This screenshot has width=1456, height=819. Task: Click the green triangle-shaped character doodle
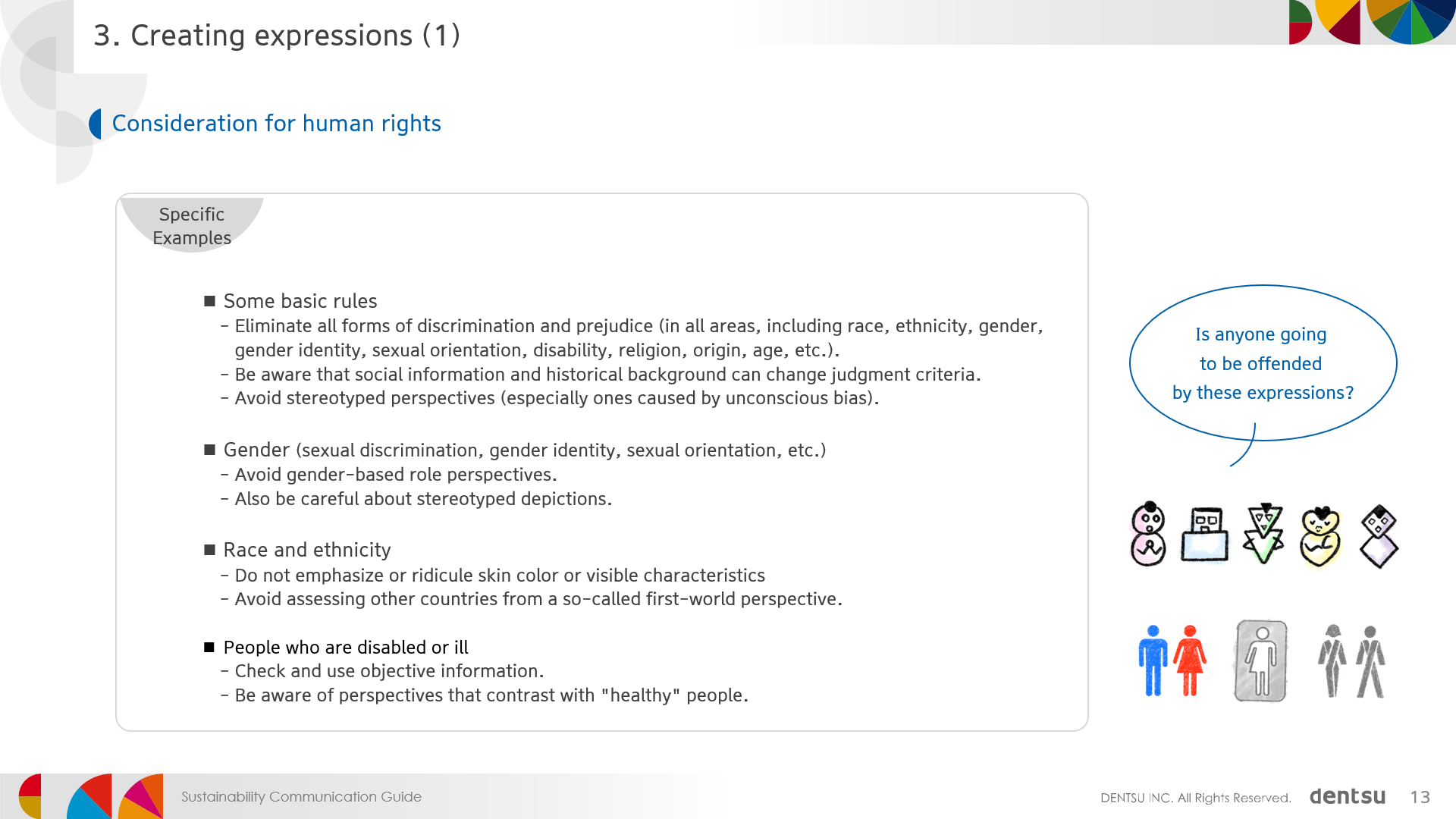click(x=1263, y=533)
